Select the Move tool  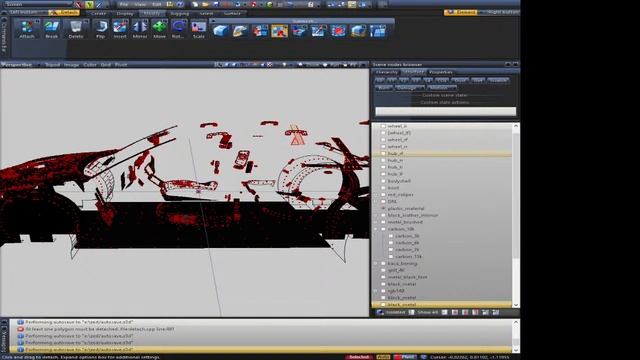click(160, 29)
